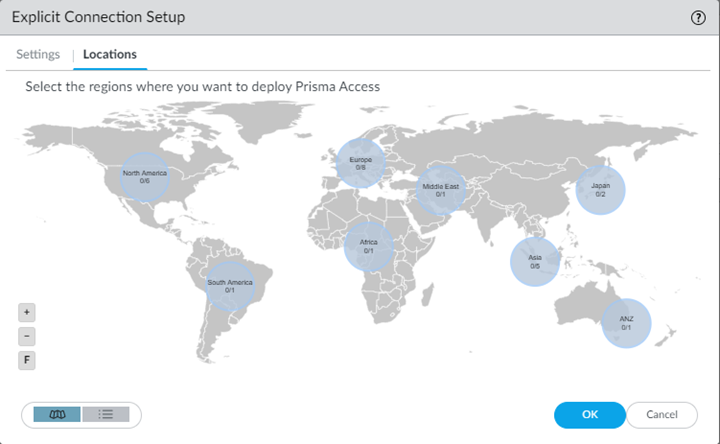Screen dimensions: 720x444
Task: Pick the Japan region bubble
Action: (600, 190)
